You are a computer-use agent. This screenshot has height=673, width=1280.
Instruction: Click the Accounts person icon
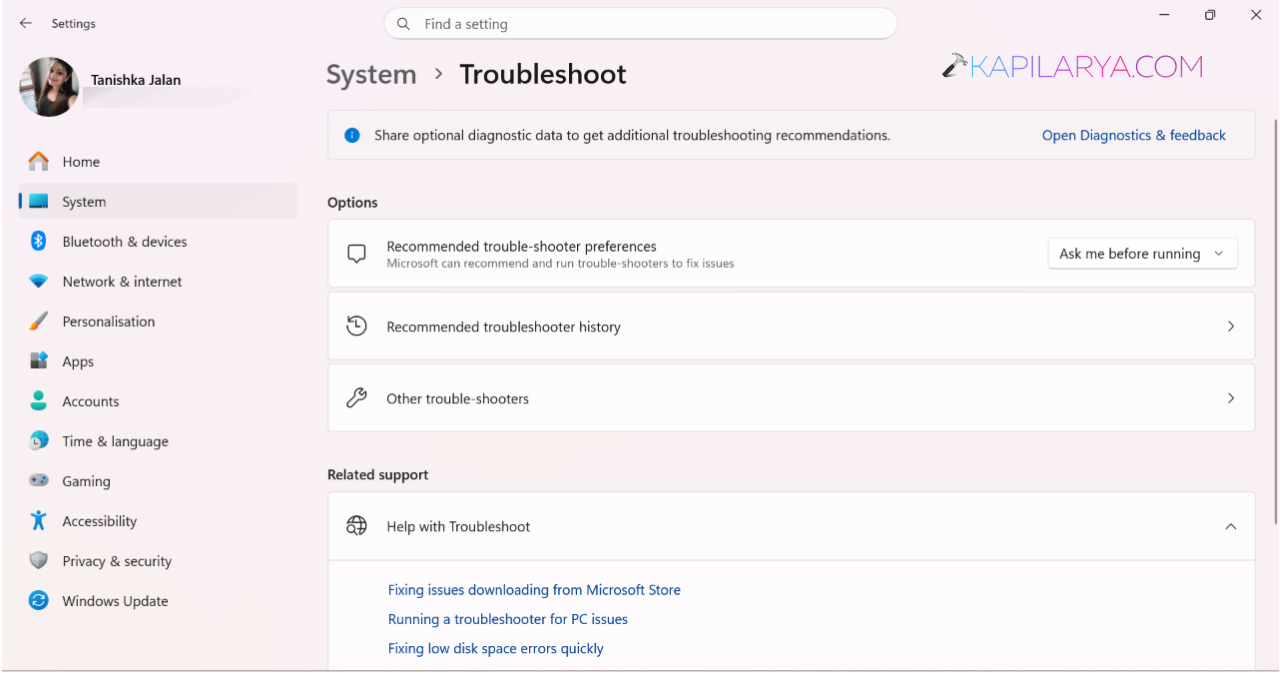pos(38,401)
